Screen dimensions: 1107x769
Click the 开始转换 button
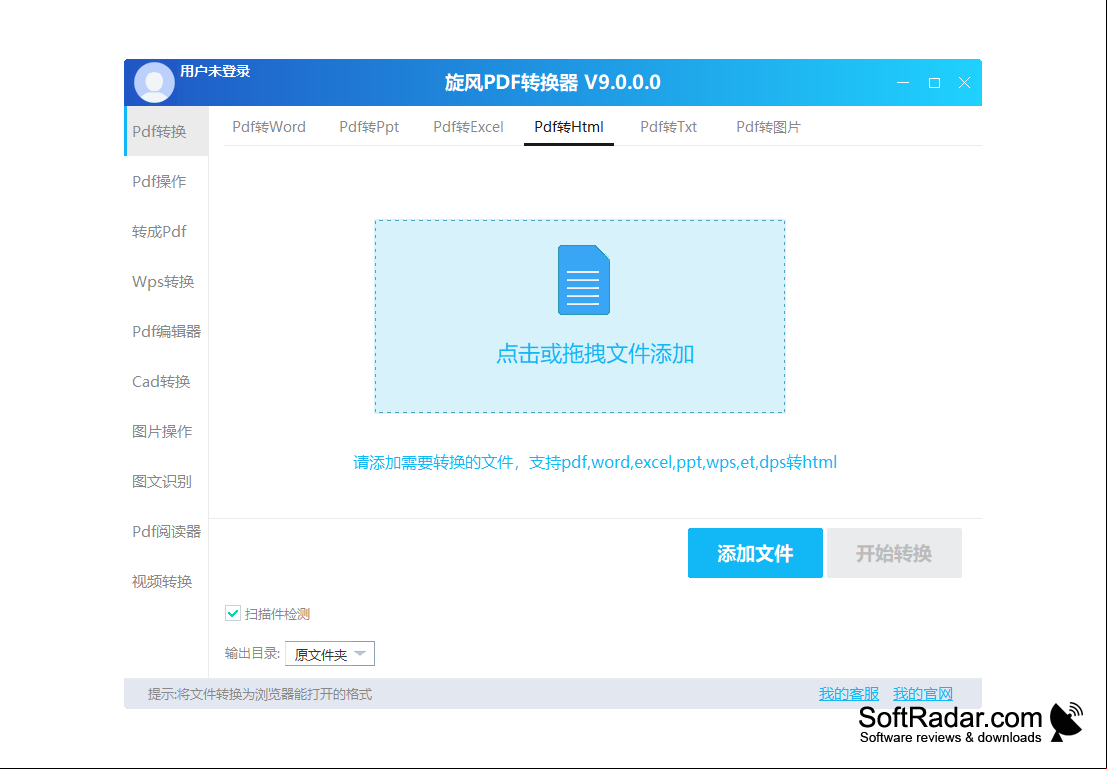[894, 553]
